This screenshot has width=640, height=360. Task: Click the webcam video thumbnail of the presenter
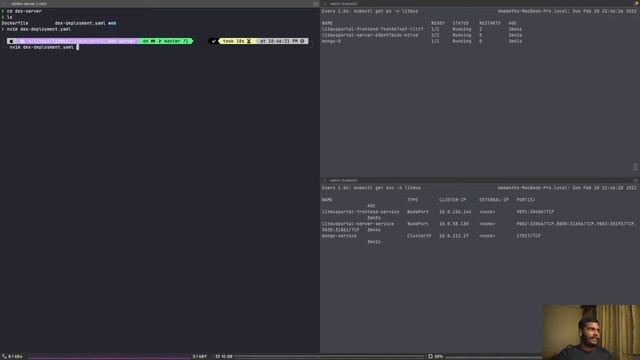591,332
